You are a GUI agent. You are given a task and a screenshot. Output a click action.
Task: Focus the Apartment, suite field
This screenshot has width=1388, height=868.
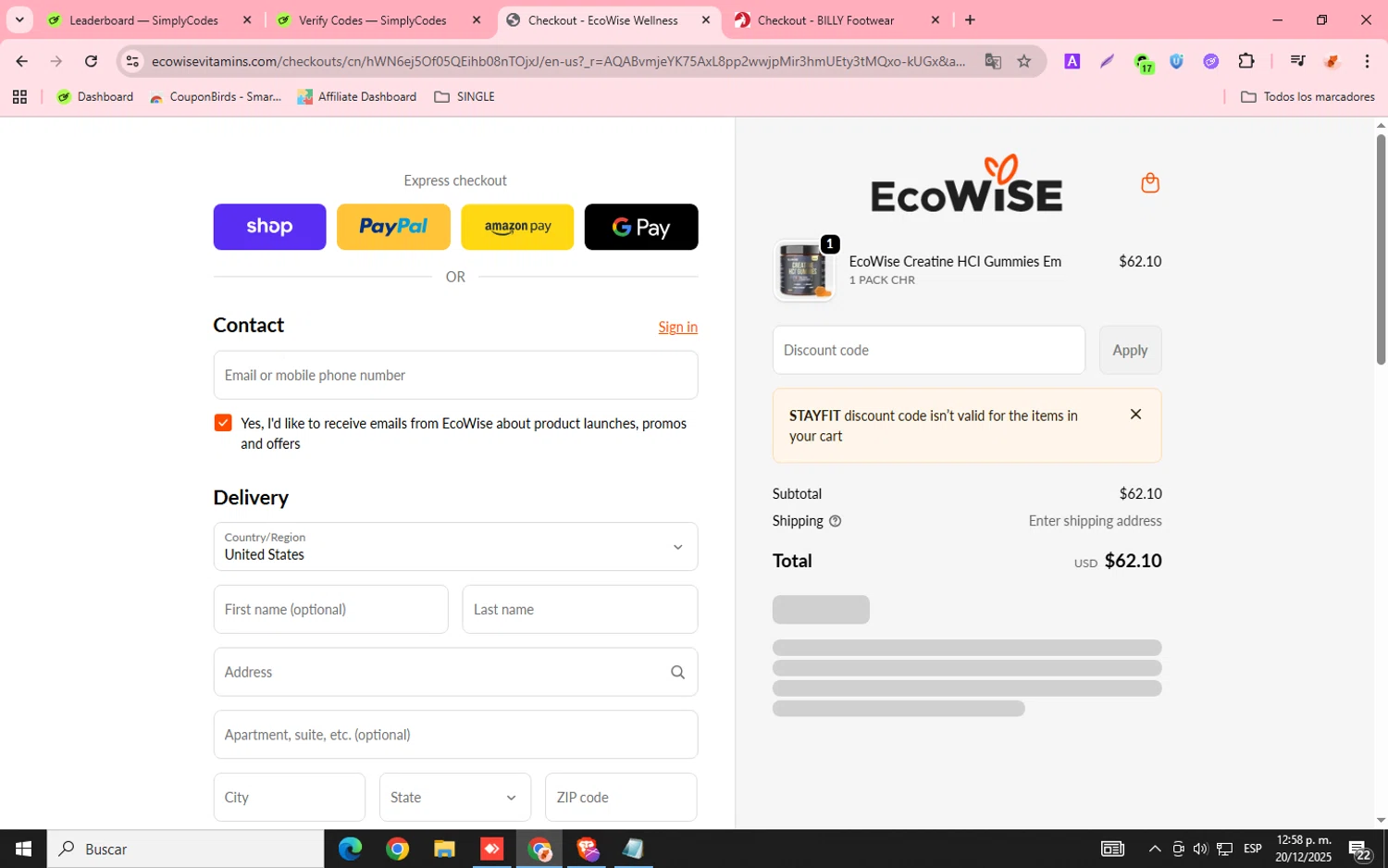click(455, 735)
